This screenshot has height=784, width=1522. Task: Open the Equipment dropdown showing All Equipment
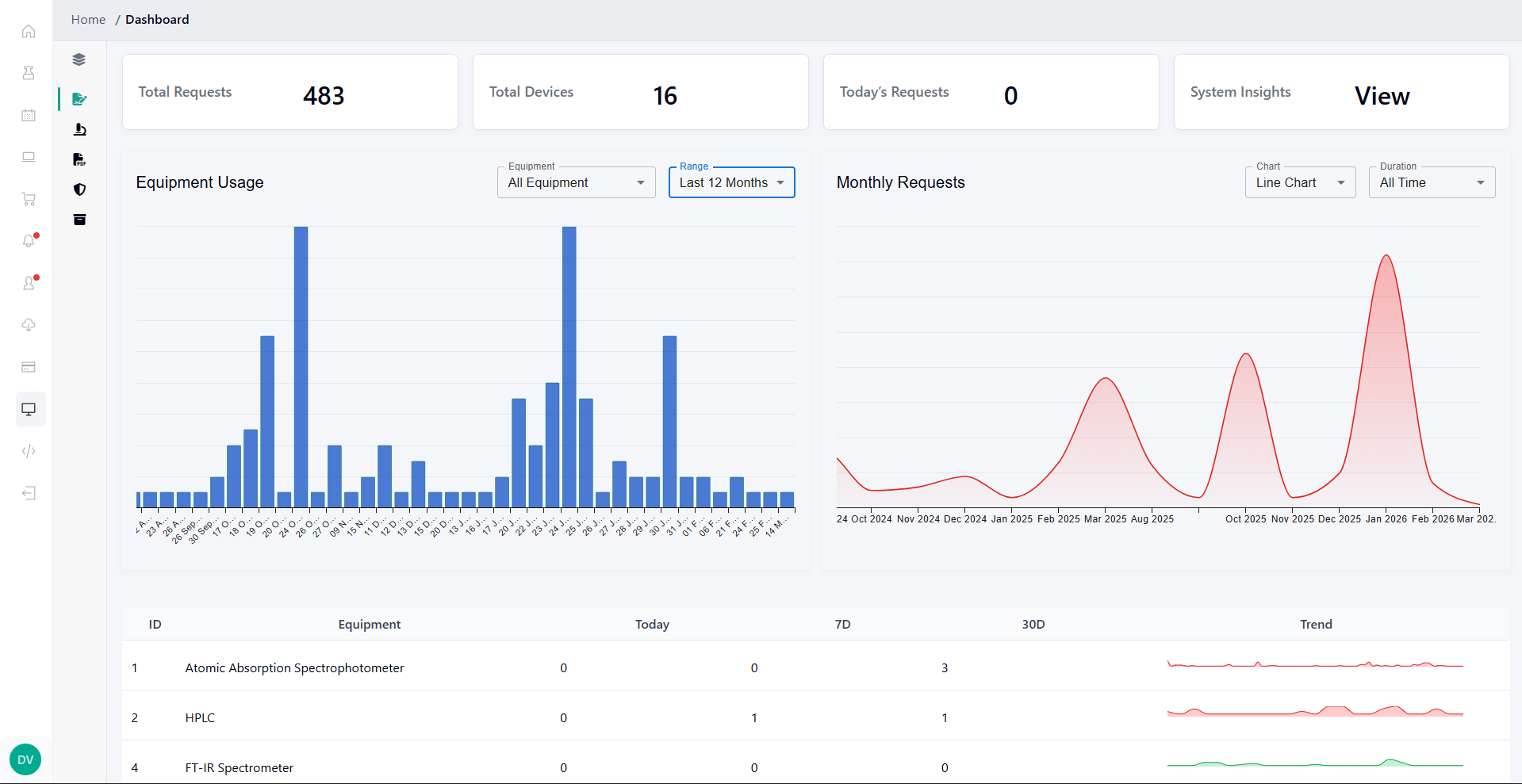pyautogui.click(x=576, y=183)
